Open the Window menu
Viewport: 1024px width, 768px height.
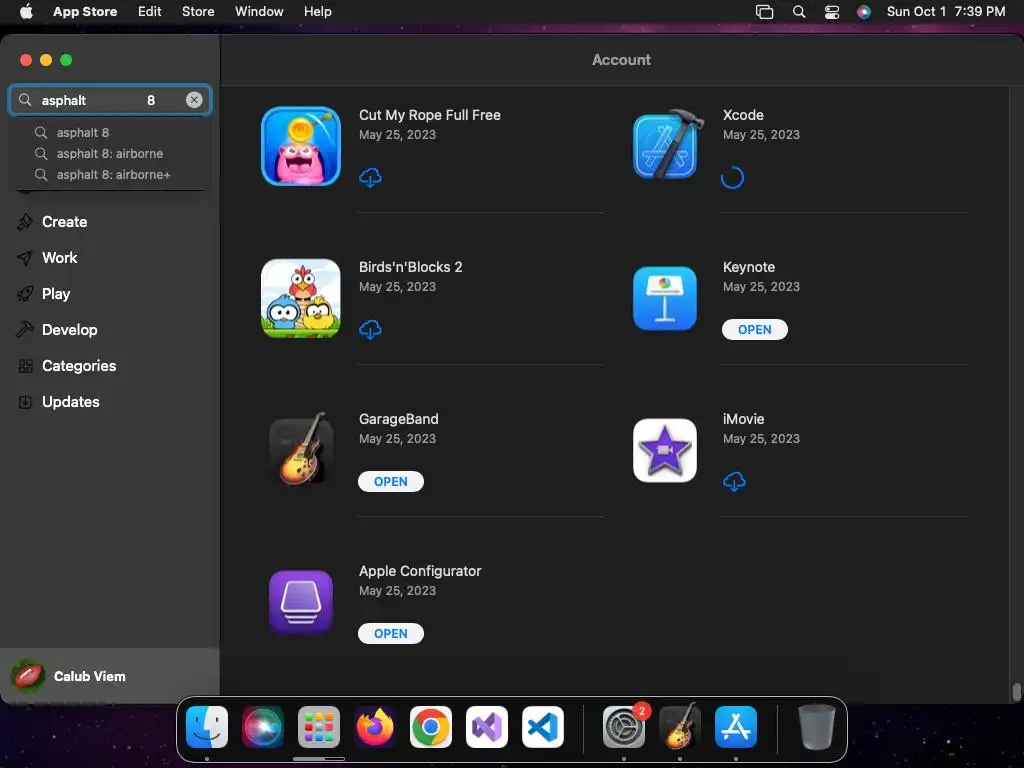point(259,12)
